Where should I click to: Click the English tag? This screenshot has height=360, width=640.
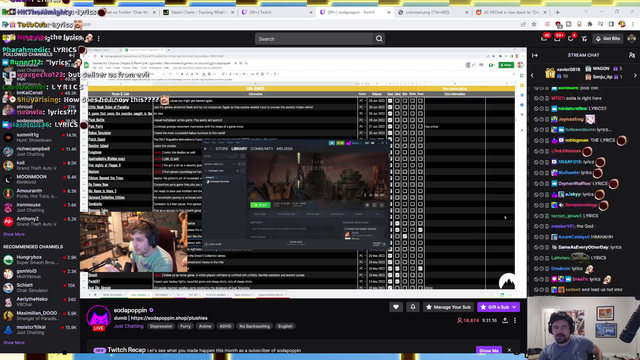coord(285,326)
